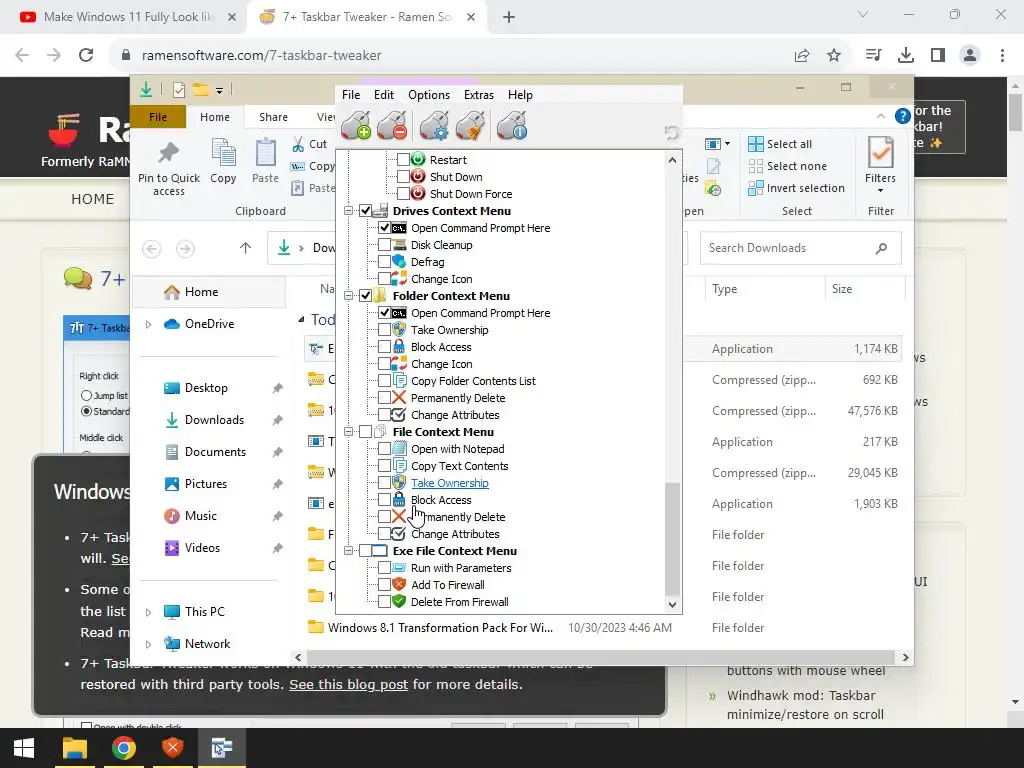This screenshot has width=1024, height=768.
Task: Open the Extras menu
Action: click(x=479, y=95)
